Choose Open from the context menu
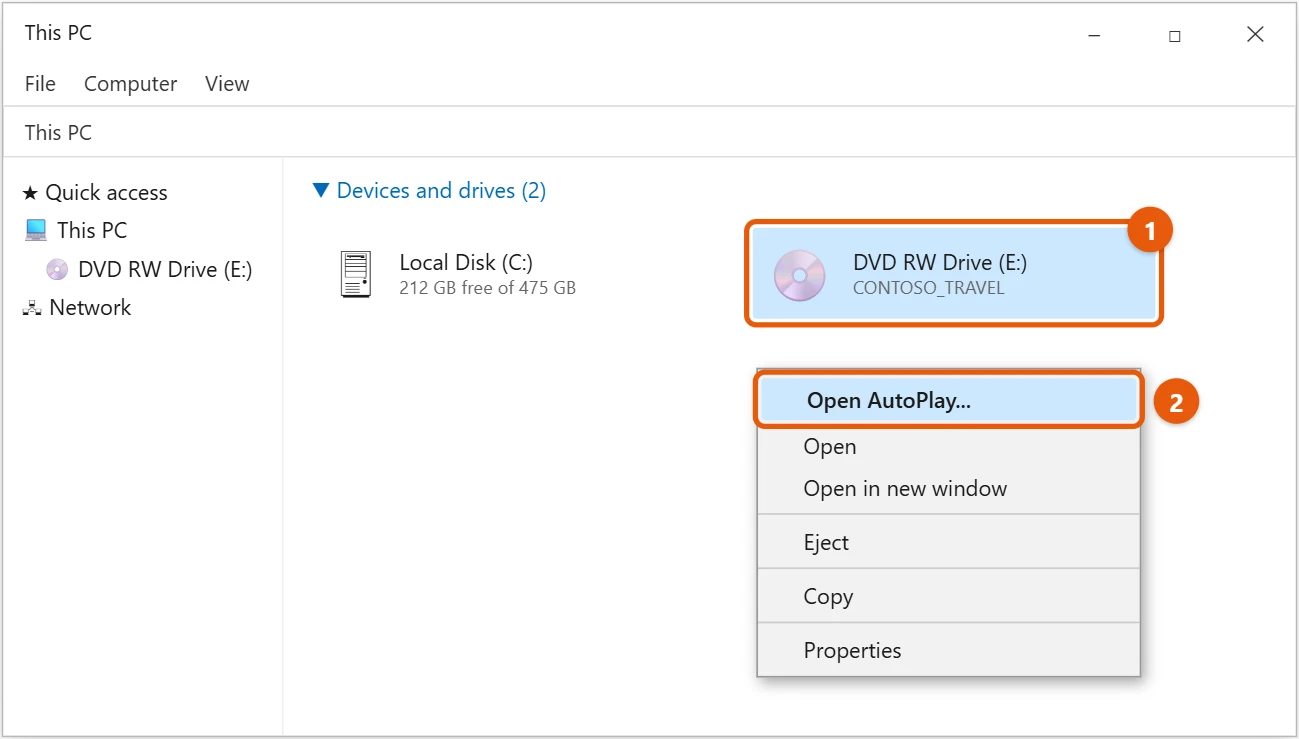The image size is (1299, 739). tap(948, 447)
